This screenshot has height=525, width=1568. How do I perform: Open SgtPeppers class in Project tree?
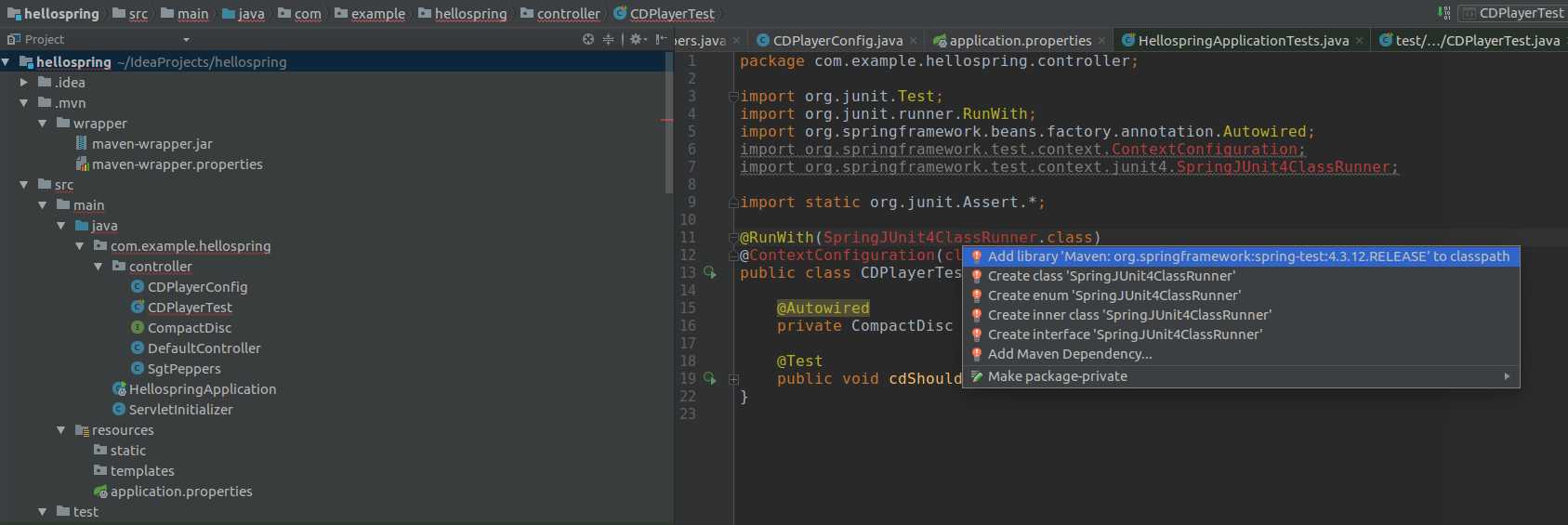(175, 369)
